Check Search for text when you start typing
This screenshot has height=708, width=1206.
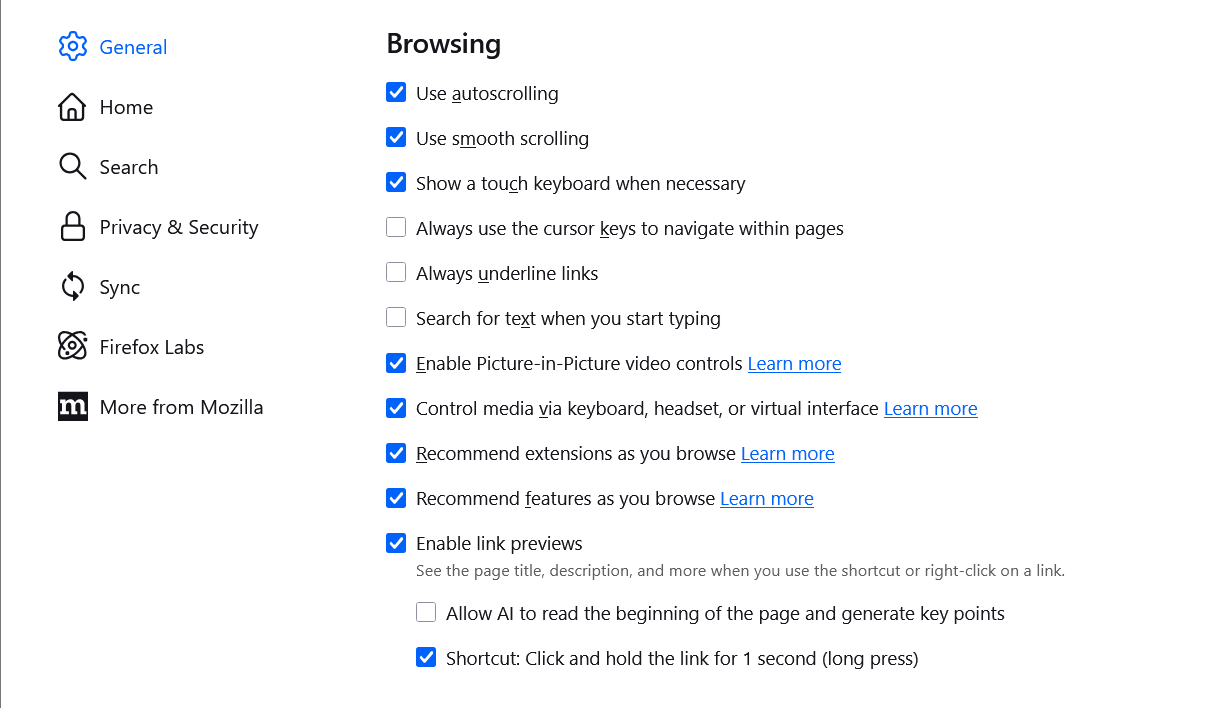(x=396, y=318)
